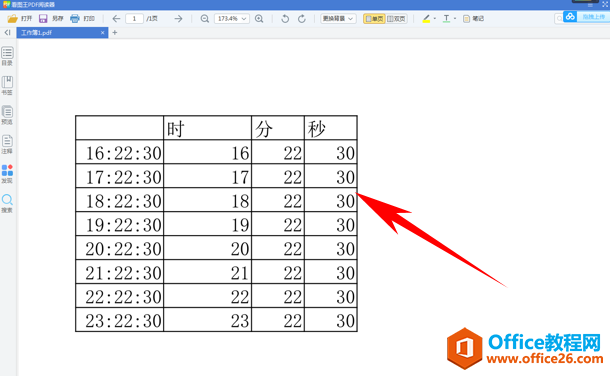Click the 20:22:30 time cell
Image resolution: width=610 pixels, height=376 pixels.
[x=120, y=248]
